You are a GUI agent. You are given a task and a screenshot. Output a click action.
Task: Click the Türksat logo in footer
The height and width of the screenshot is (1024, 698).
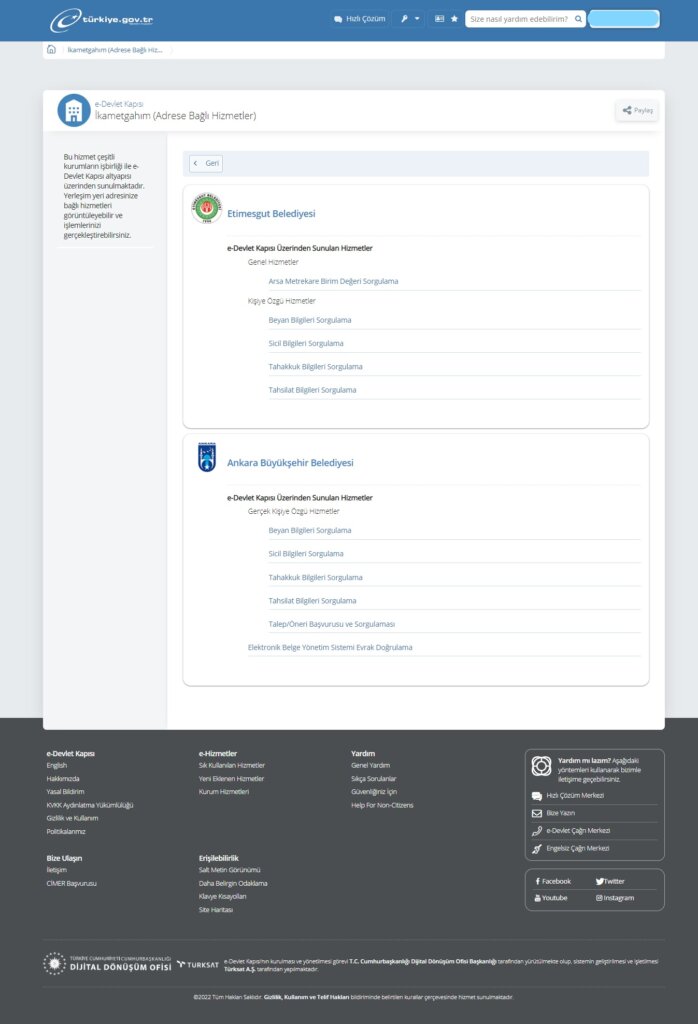click(x=198, y=965)
